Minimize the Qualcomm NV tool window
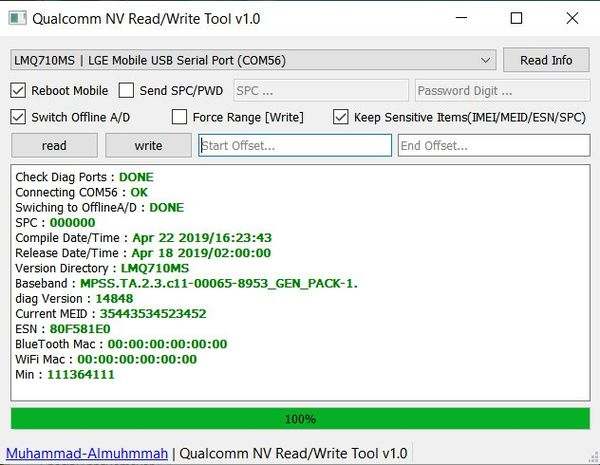The width and height of the screenshot is (600, 465). 461,18
